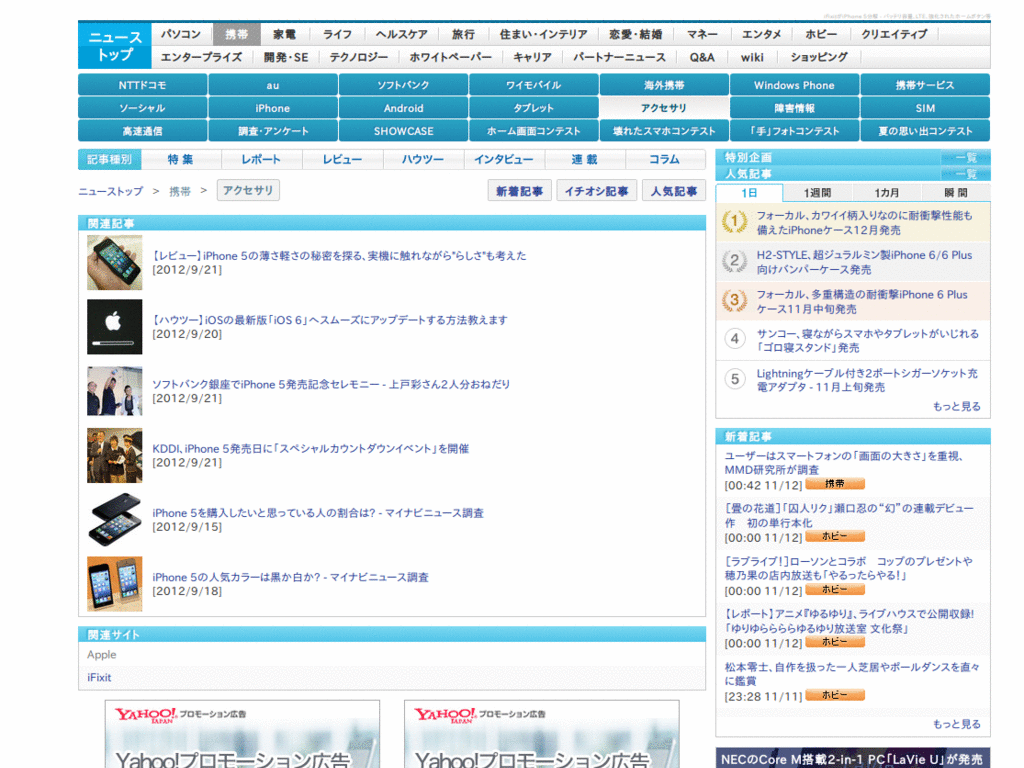Switch popular ranking to 瞬間 tab
Image resolution: width=1024 pixels, height=768 pixels.
[x=955, y=193]
